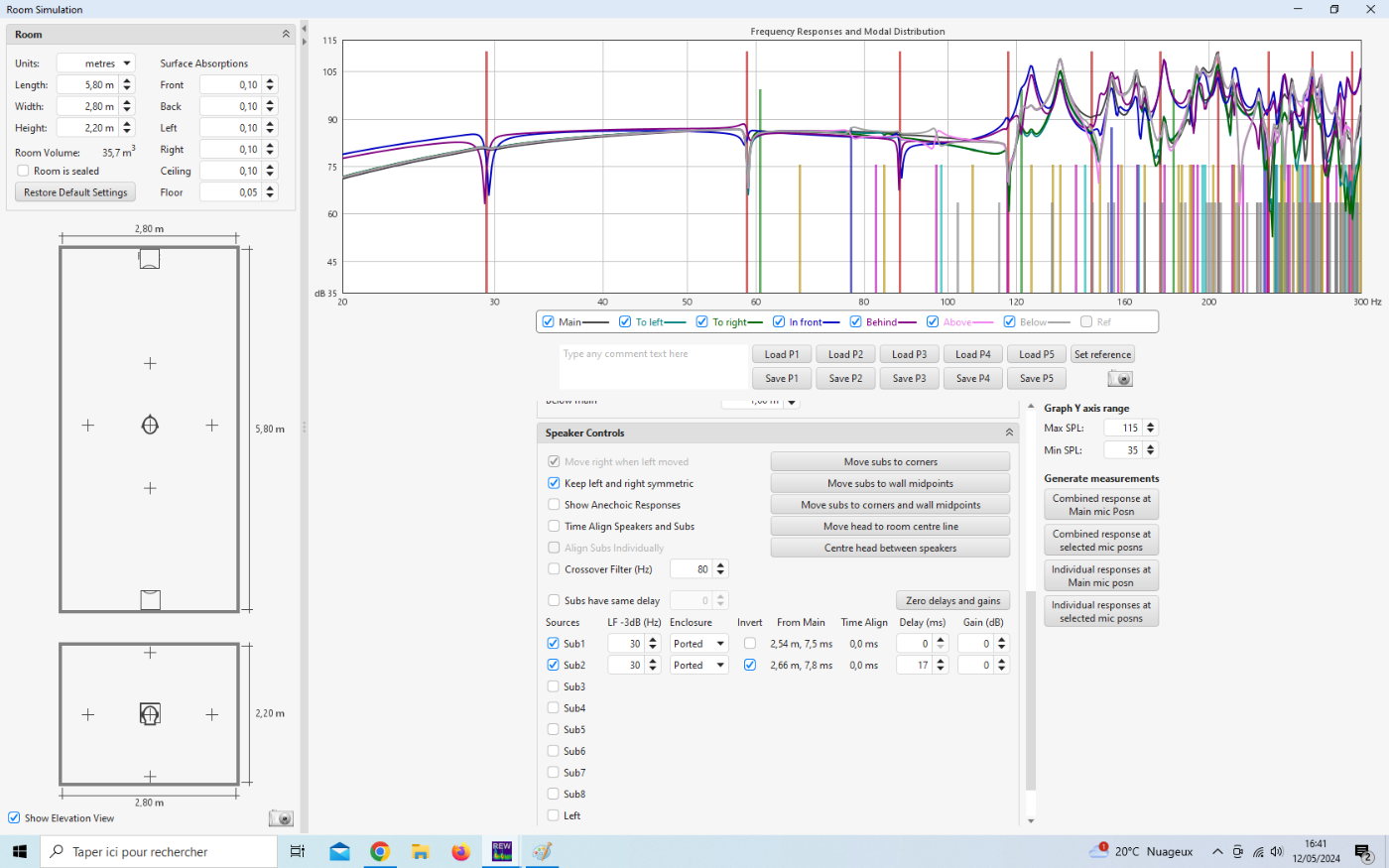
Task: Collapse the Room panel section
Action: point(286,35)
